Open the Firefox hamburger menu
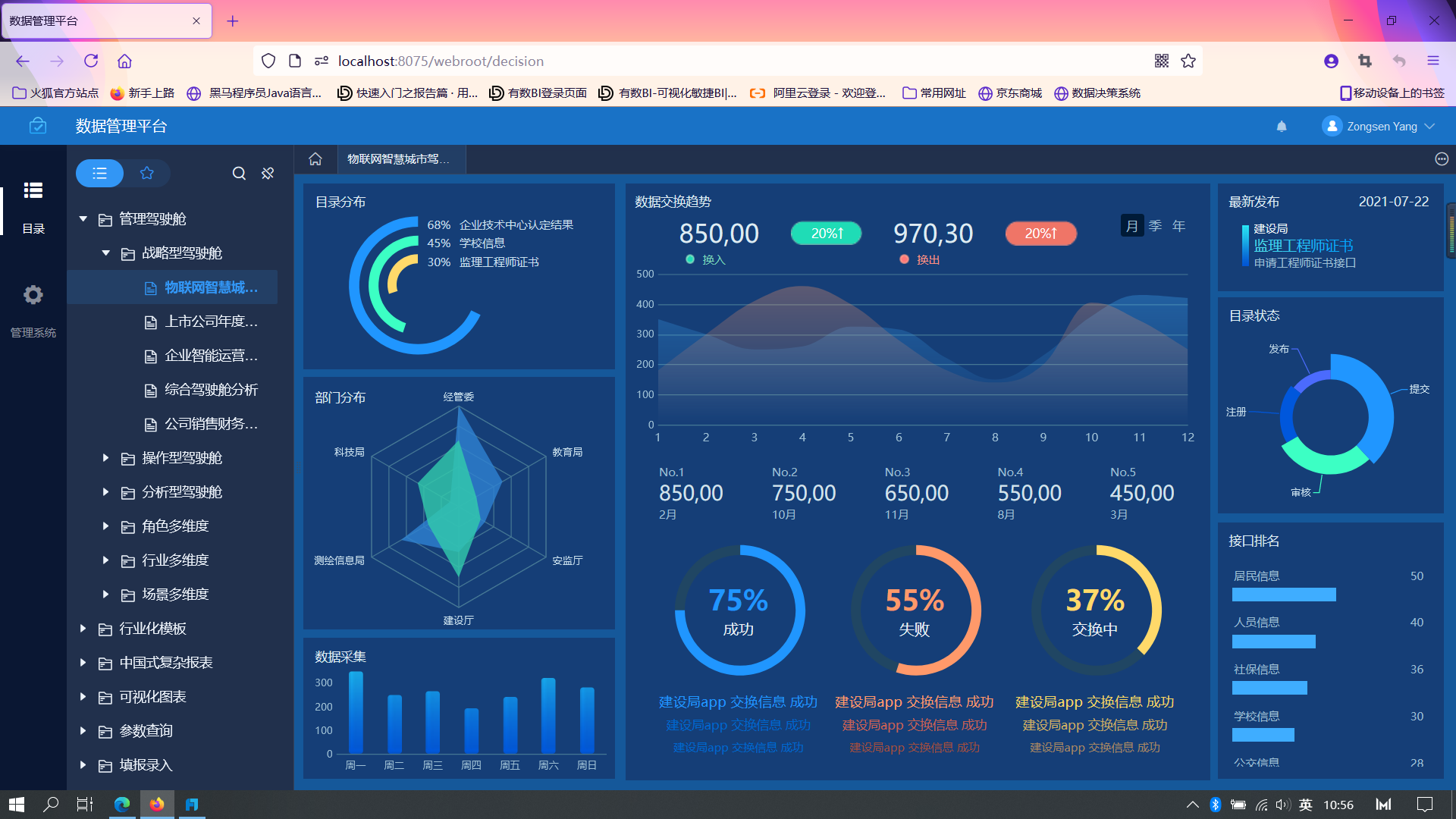The width and height of the screenshot is (1456, 819). [1432, 61]
